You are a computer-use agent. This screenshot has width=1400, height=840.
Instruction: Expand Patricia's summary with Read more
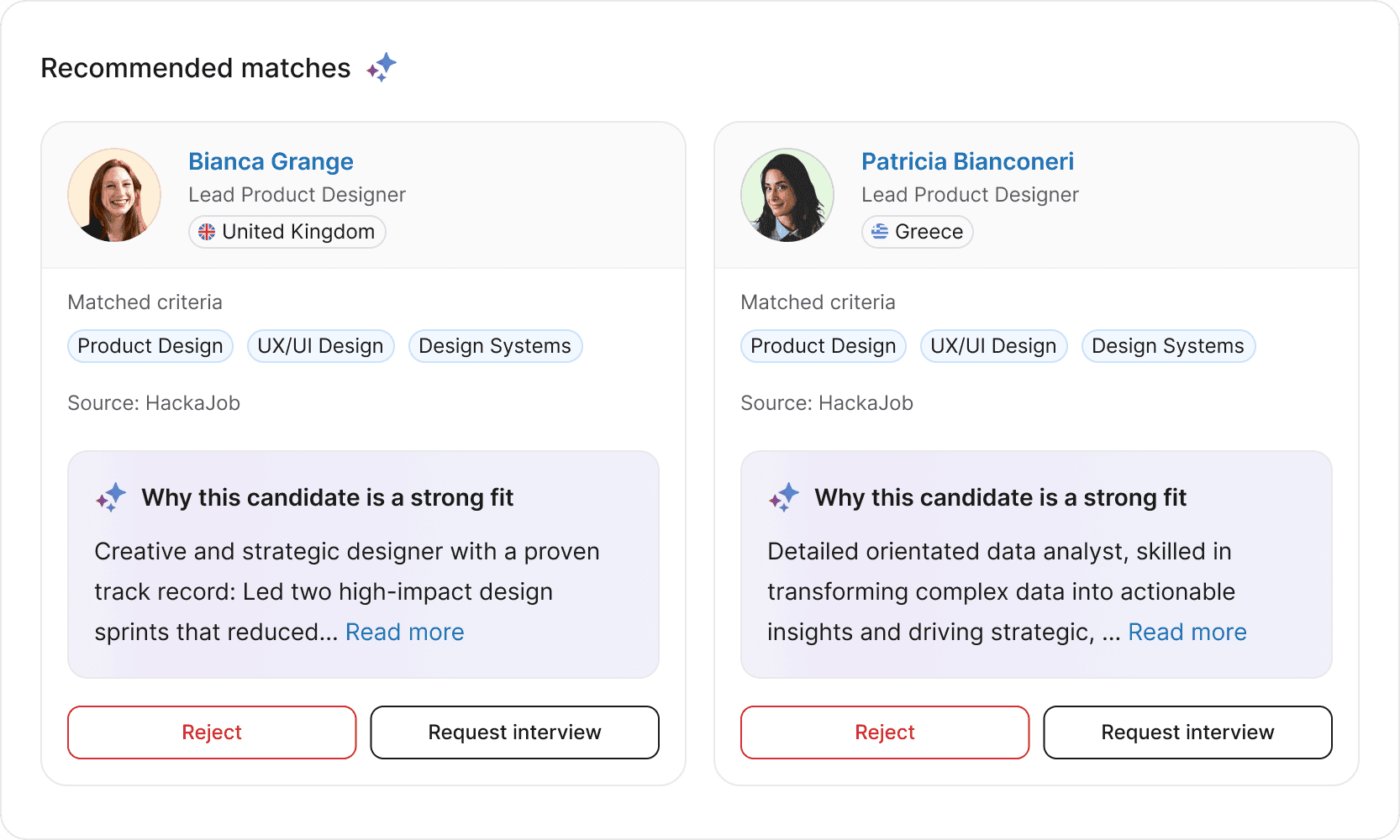pyautogui.click(x=1187, y=632)
